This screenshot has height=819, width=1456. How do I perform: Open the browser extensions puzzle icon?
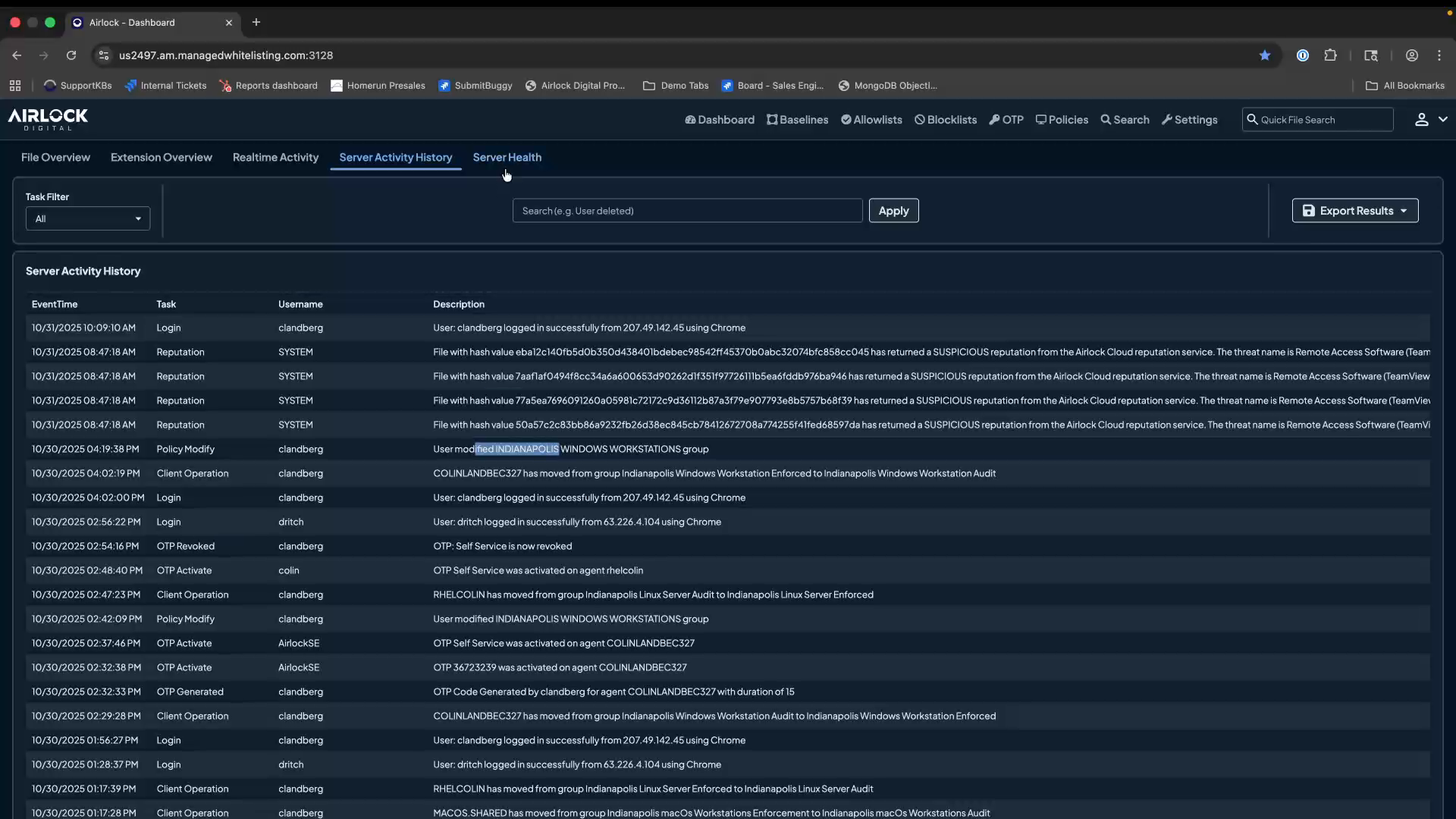[x=1332, y=55]
